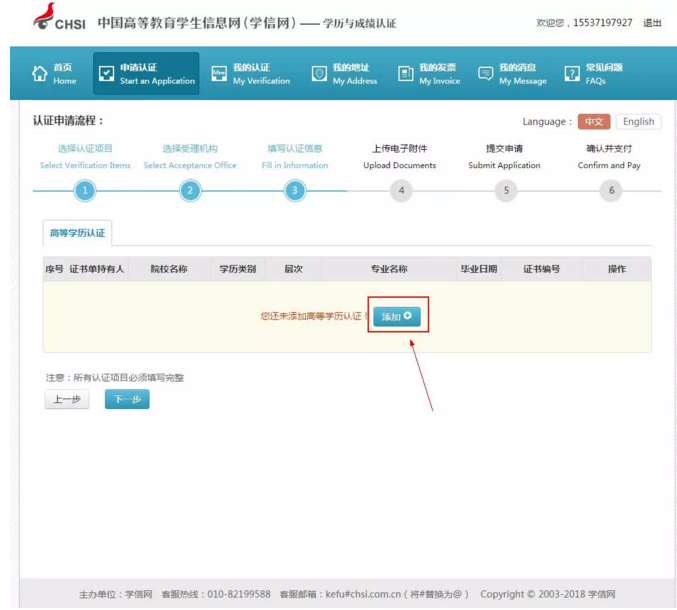Go back with the 上一步 button

(x=66, y=400)
